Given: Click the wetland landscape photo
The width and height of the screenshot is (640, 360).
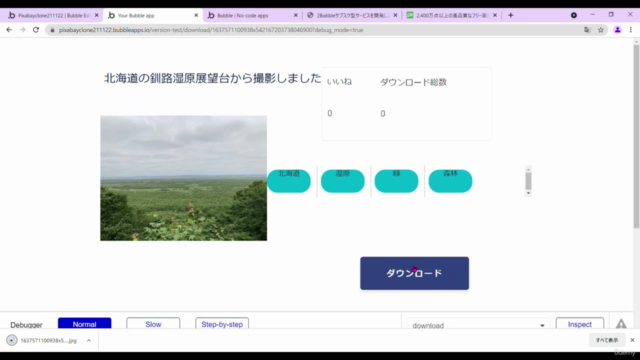Looking at the screenshot, I should click(184, 178).
